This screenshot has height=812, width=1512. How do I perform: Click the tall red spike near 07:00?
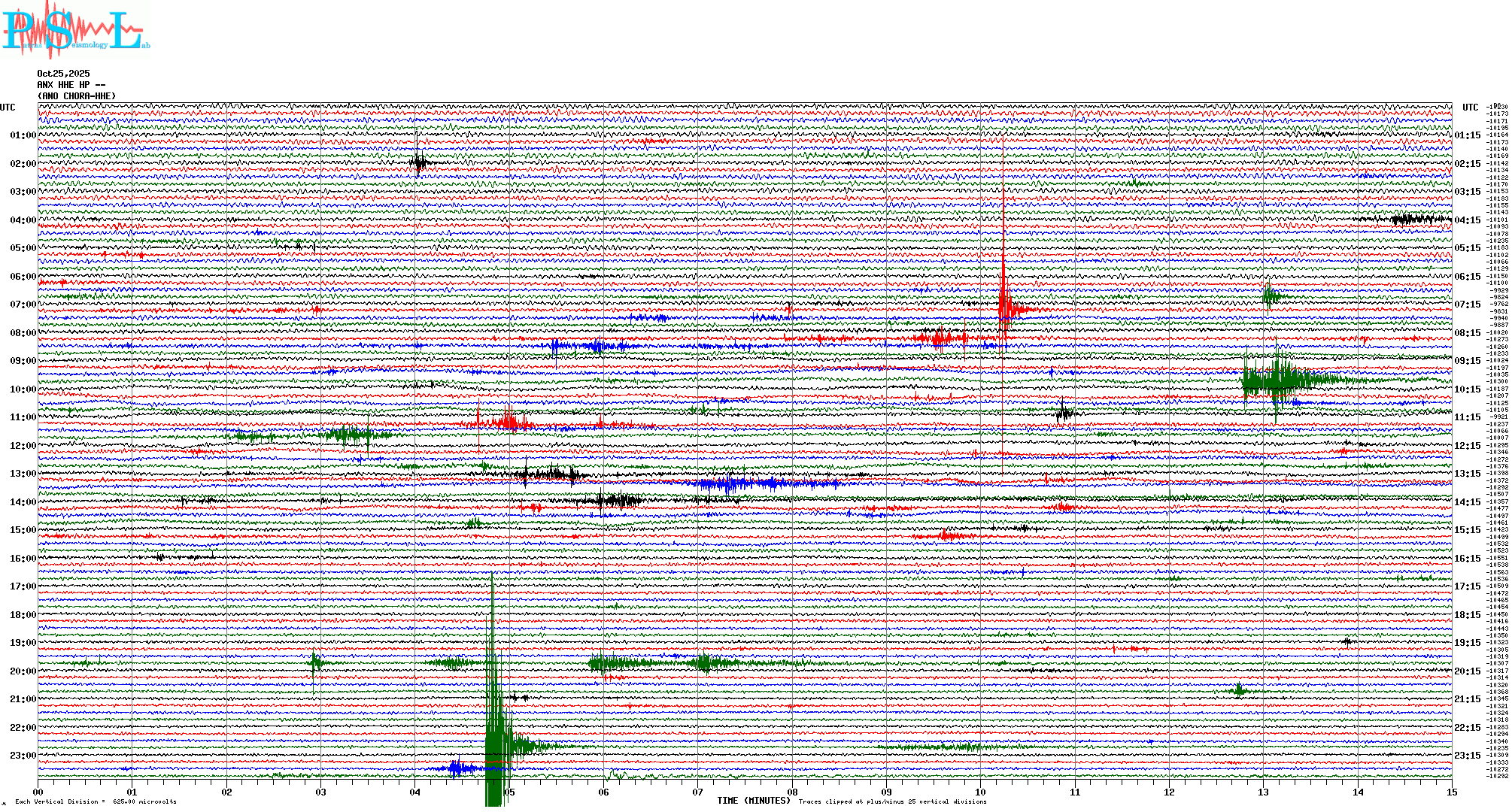[1003, 301]
